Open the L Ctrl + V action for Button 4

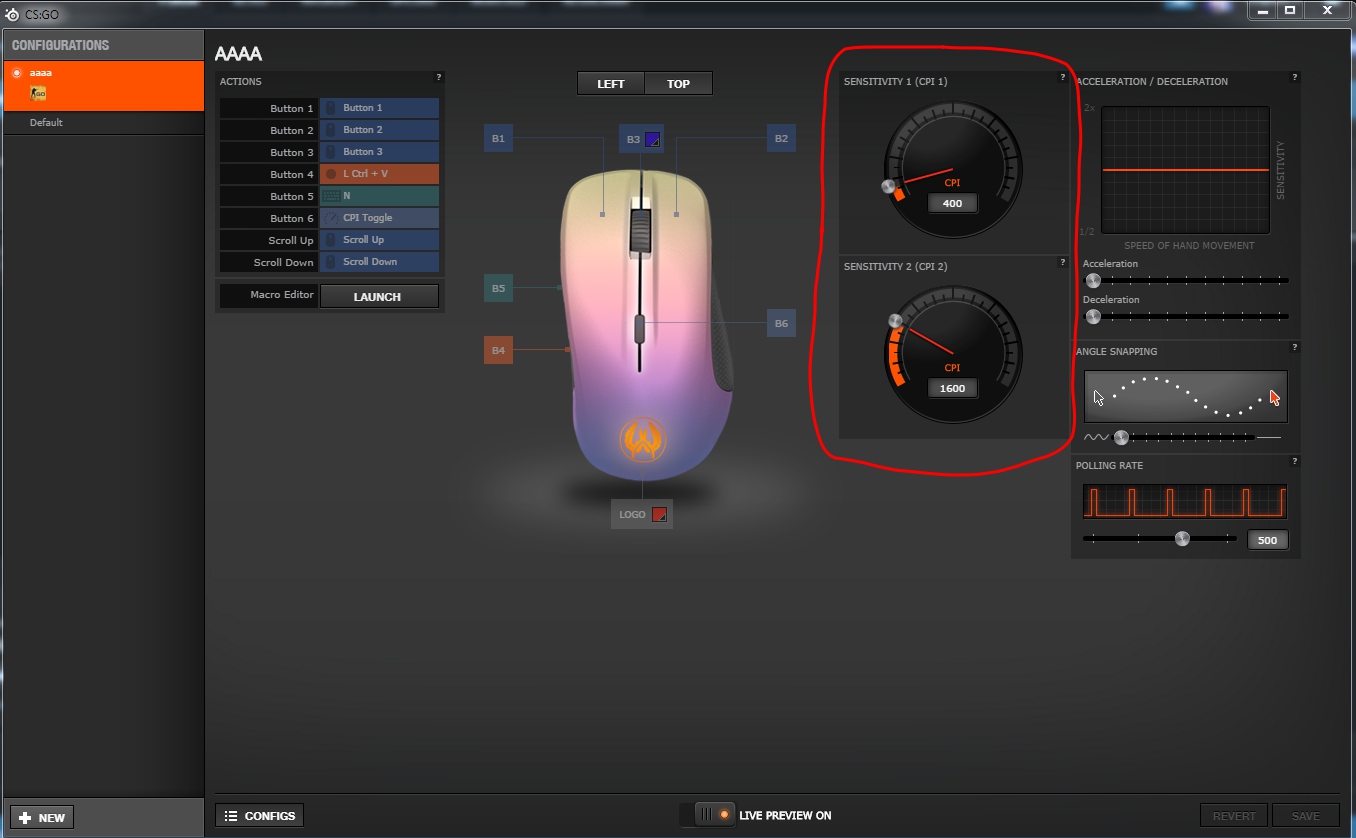379,174
